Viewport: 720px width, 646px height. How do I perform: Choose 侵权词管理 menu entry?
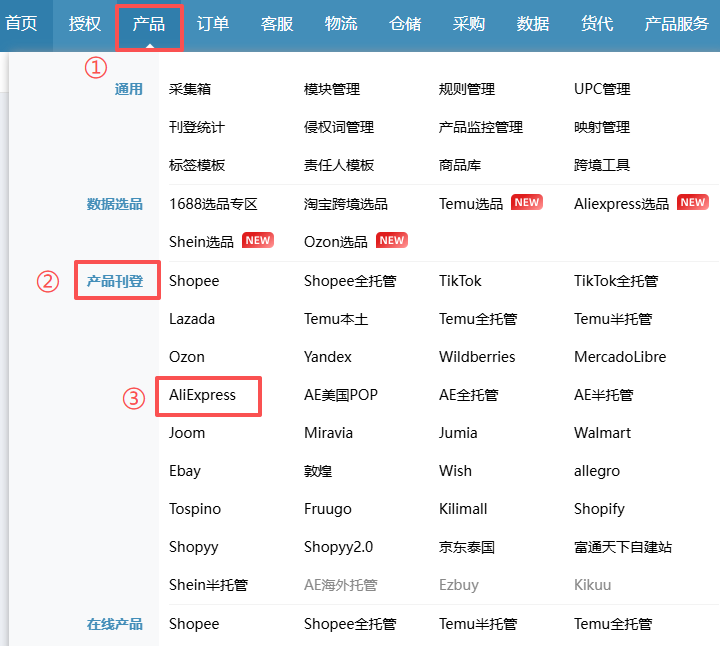click(338, 127)
